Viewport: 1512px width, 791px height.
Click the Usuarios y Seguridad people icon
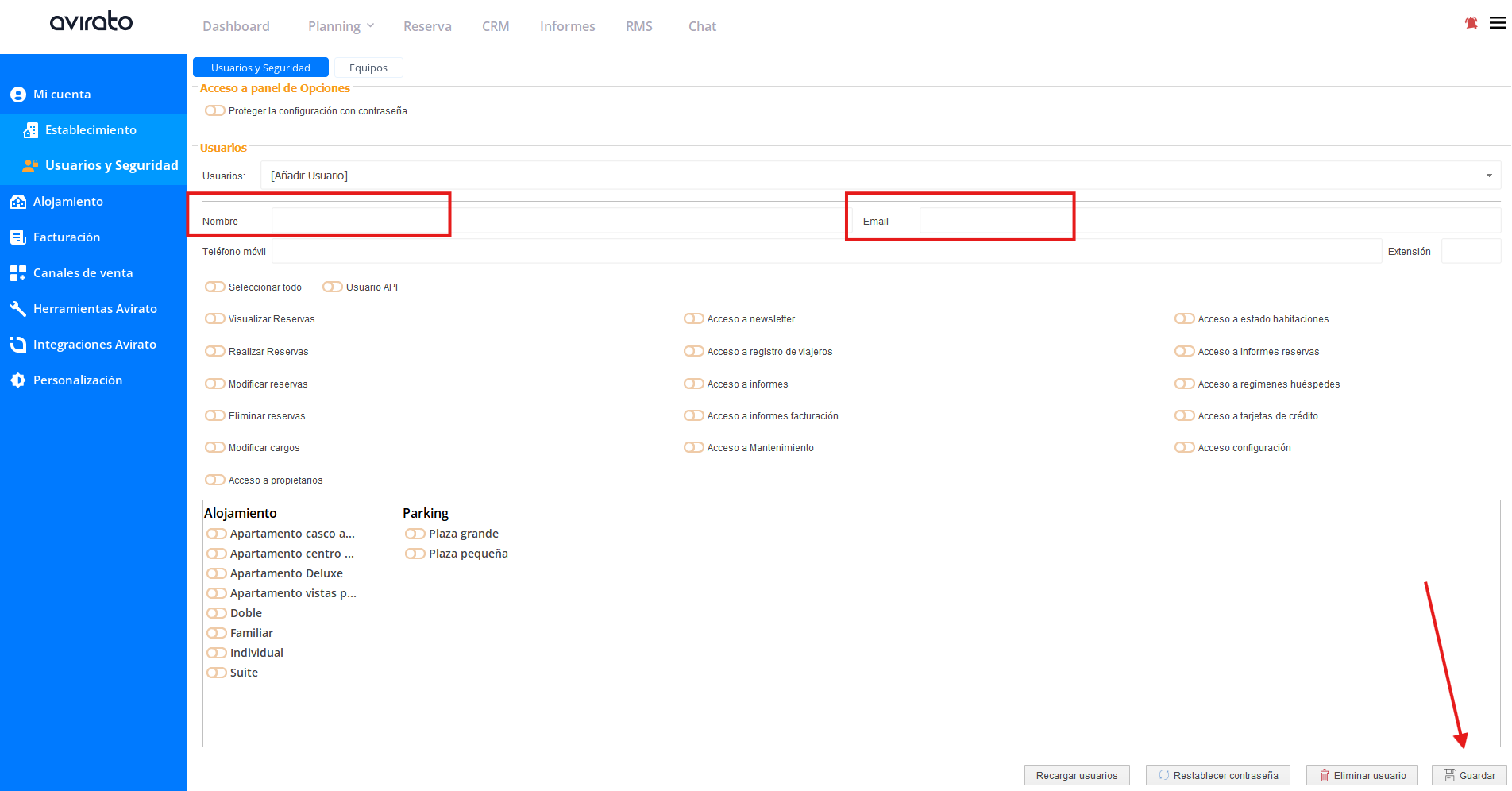(x=30, y=165)
